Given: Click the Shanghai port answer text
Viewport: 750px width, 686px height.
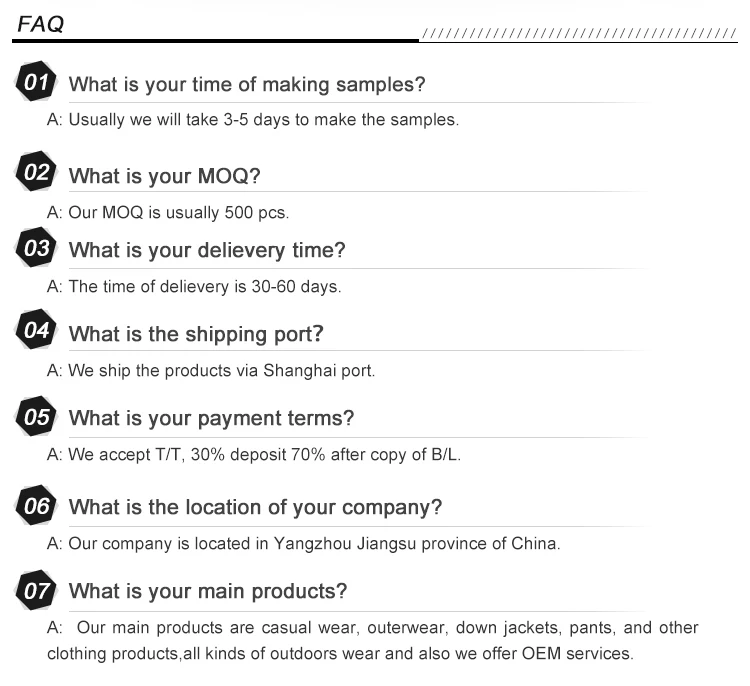Looking at the screenshot, I should (211, 371).
